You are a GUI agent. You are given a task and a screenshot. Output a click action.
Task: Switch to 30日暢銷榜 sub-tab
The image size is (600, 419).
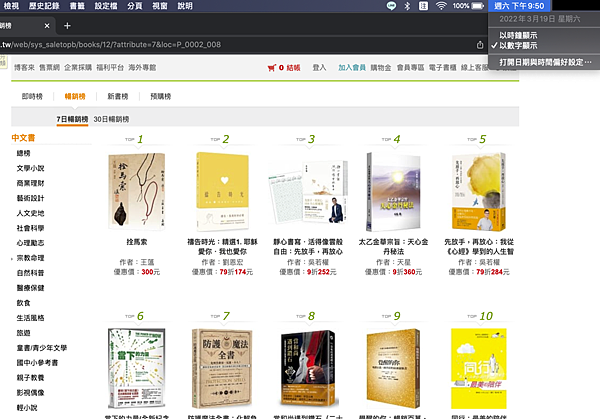pyautogui.click(x=111, y=119)
